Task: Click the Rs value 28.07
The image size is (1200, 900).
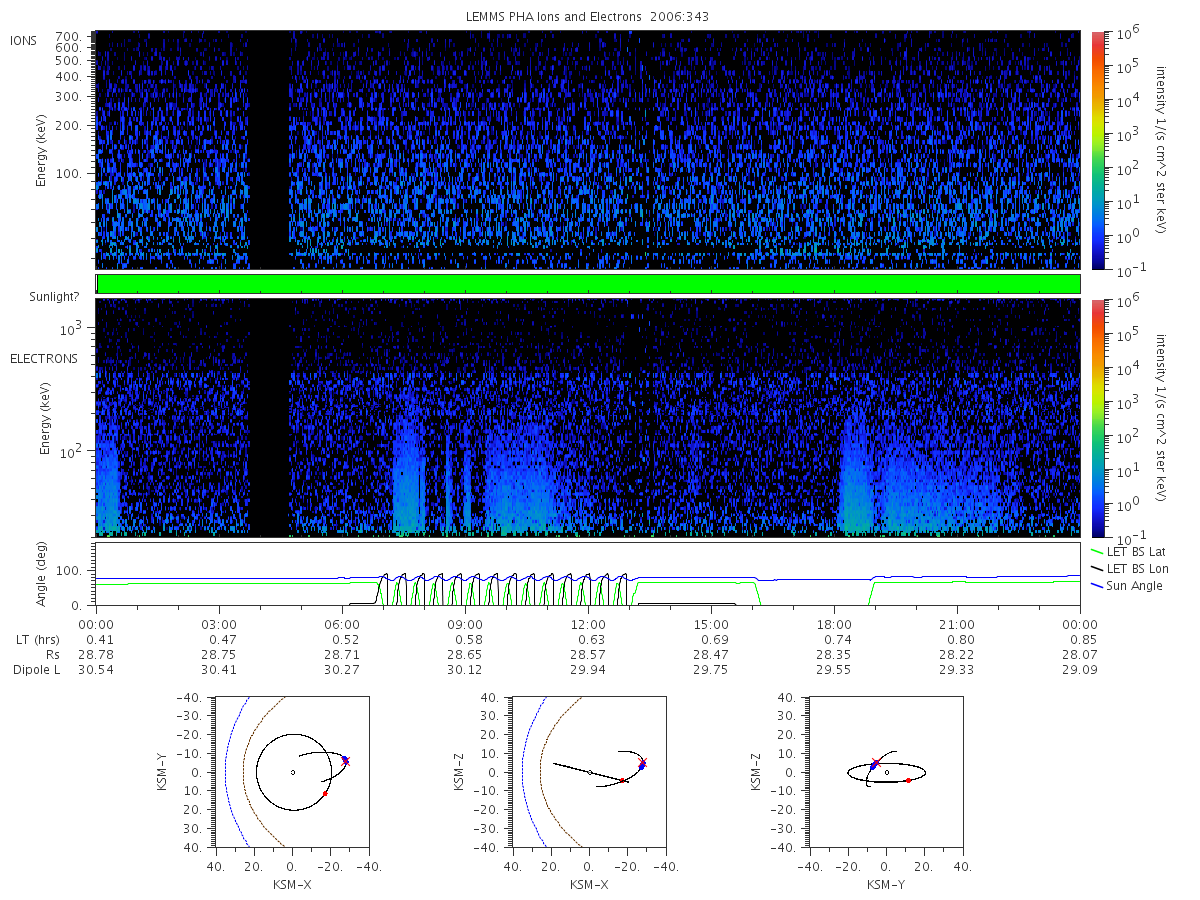Action: tap(1081, 654)
